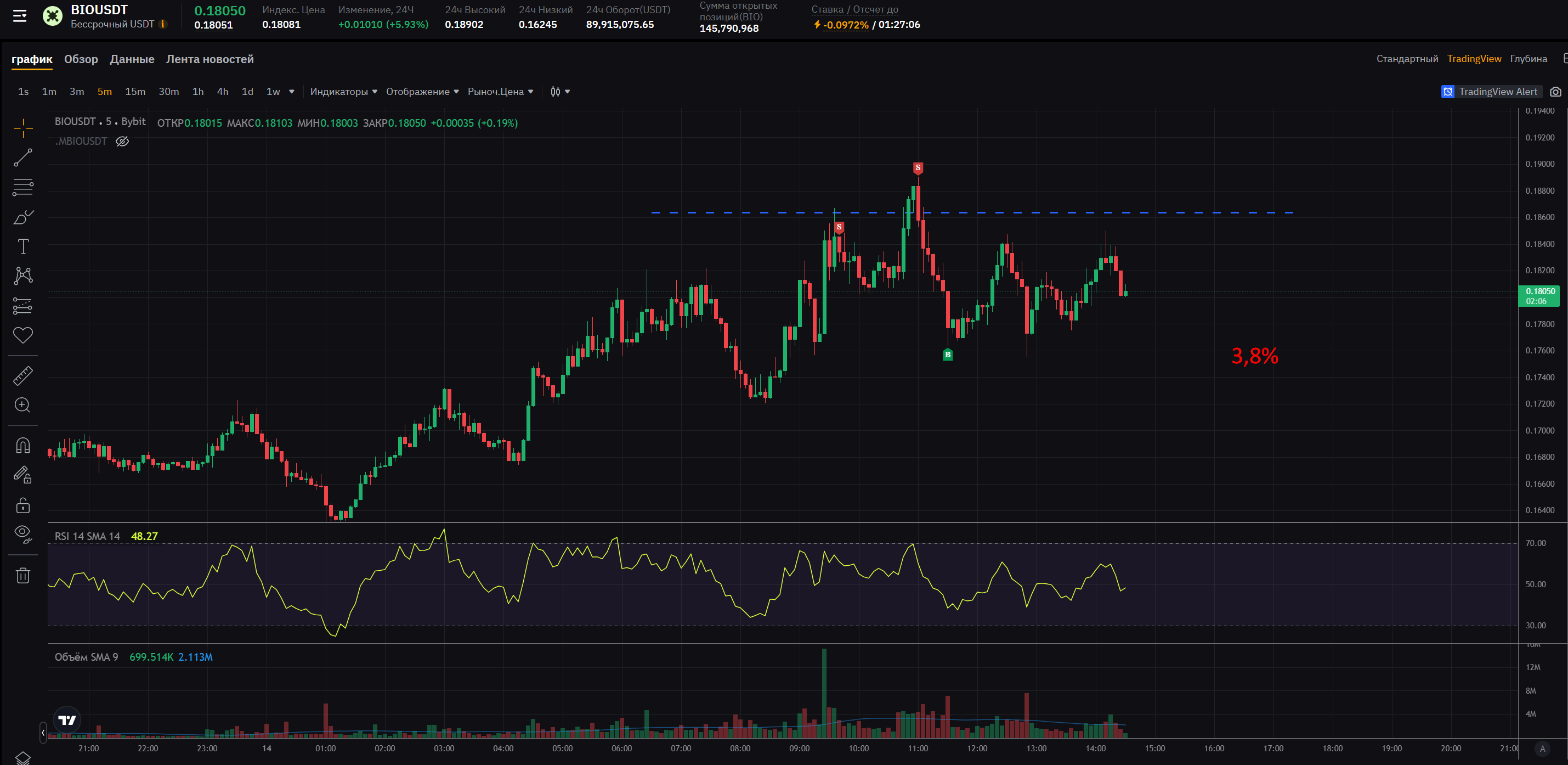
Task: Select the brush drawing tool
Action: click(x=23, y=217)
